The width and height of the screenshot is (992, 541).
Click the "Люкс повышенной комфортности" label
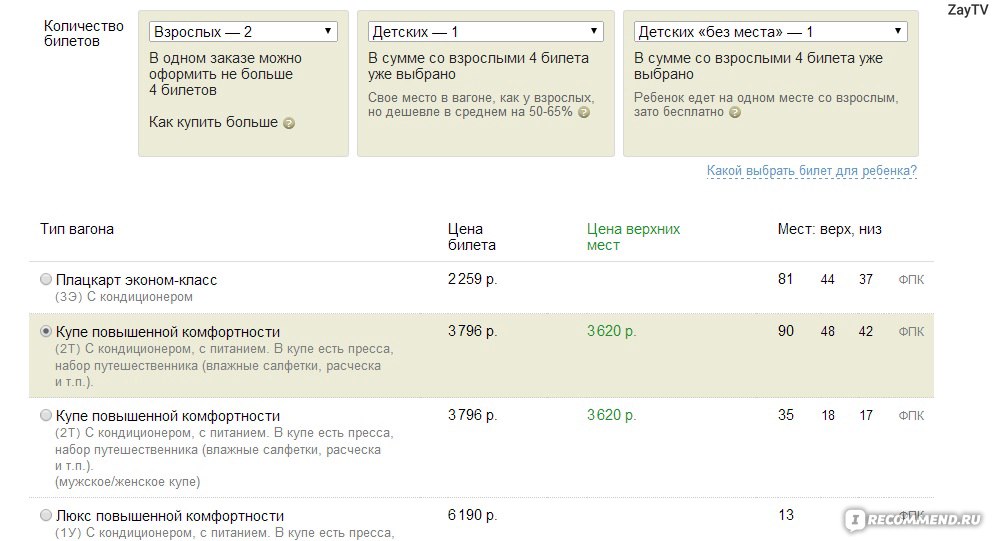170,515
